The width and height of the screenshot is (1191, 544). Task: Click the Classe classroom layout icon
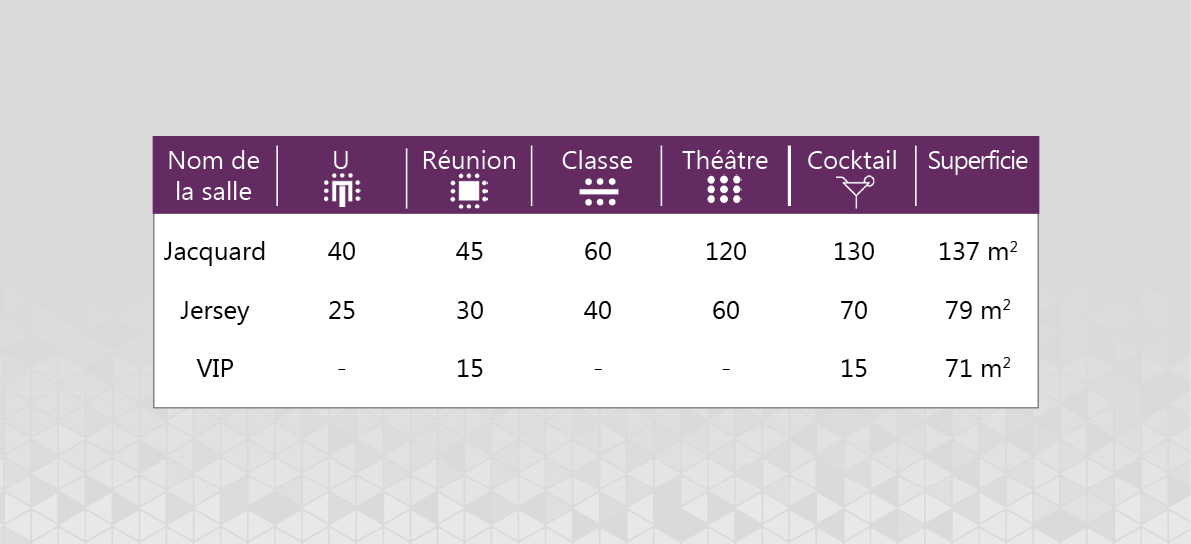pos(598,192)
